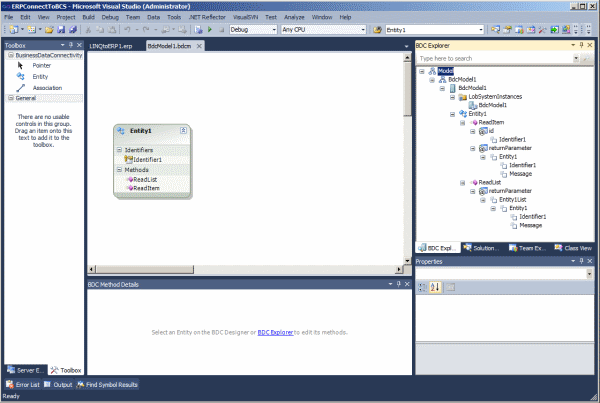Collapse the BusinessDataConnectivity toolbox group

(x=11, y=55)
